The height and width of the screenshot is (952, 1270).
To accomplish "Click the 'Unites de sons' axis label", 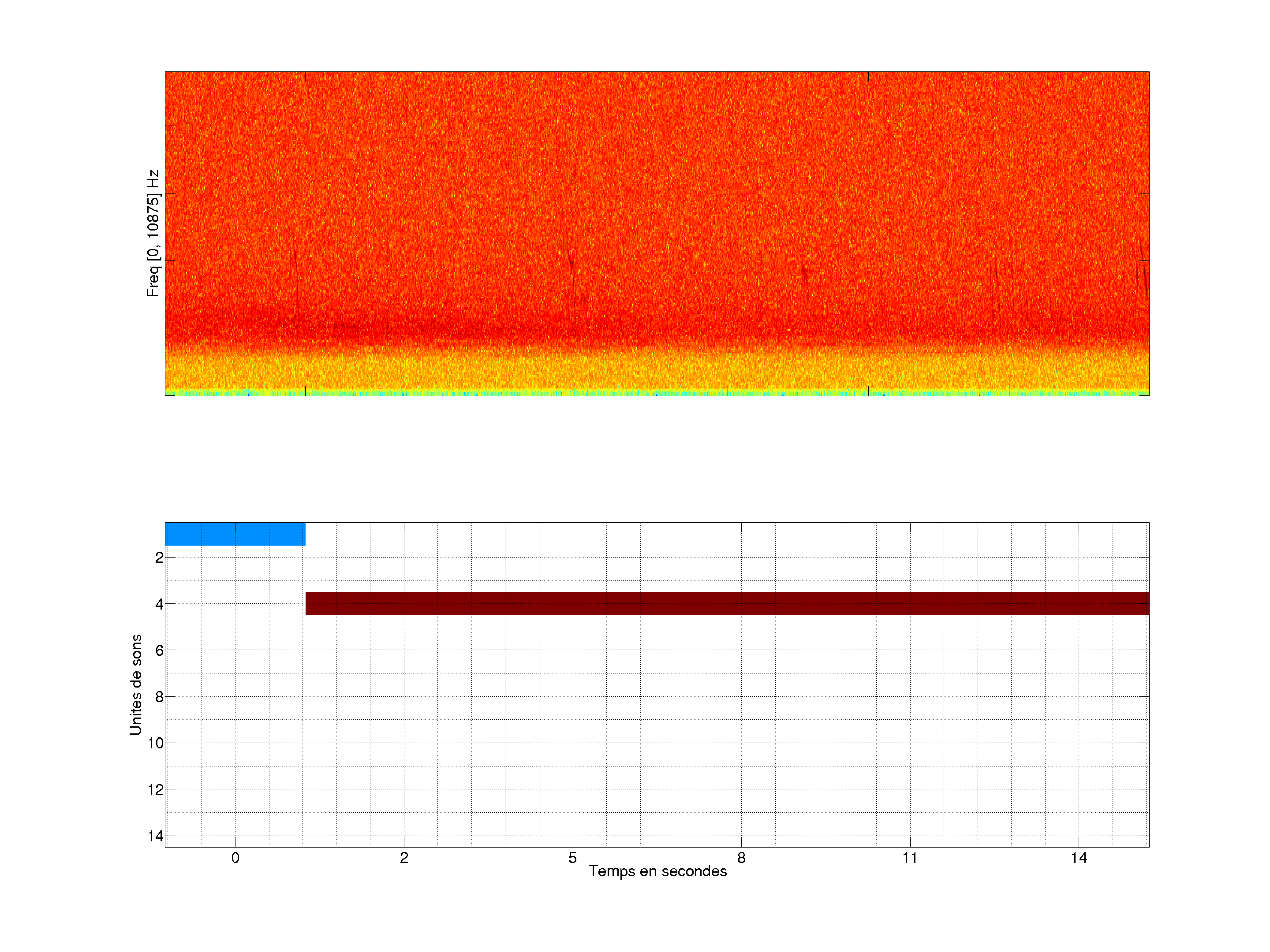I will (x=135, y=684).
